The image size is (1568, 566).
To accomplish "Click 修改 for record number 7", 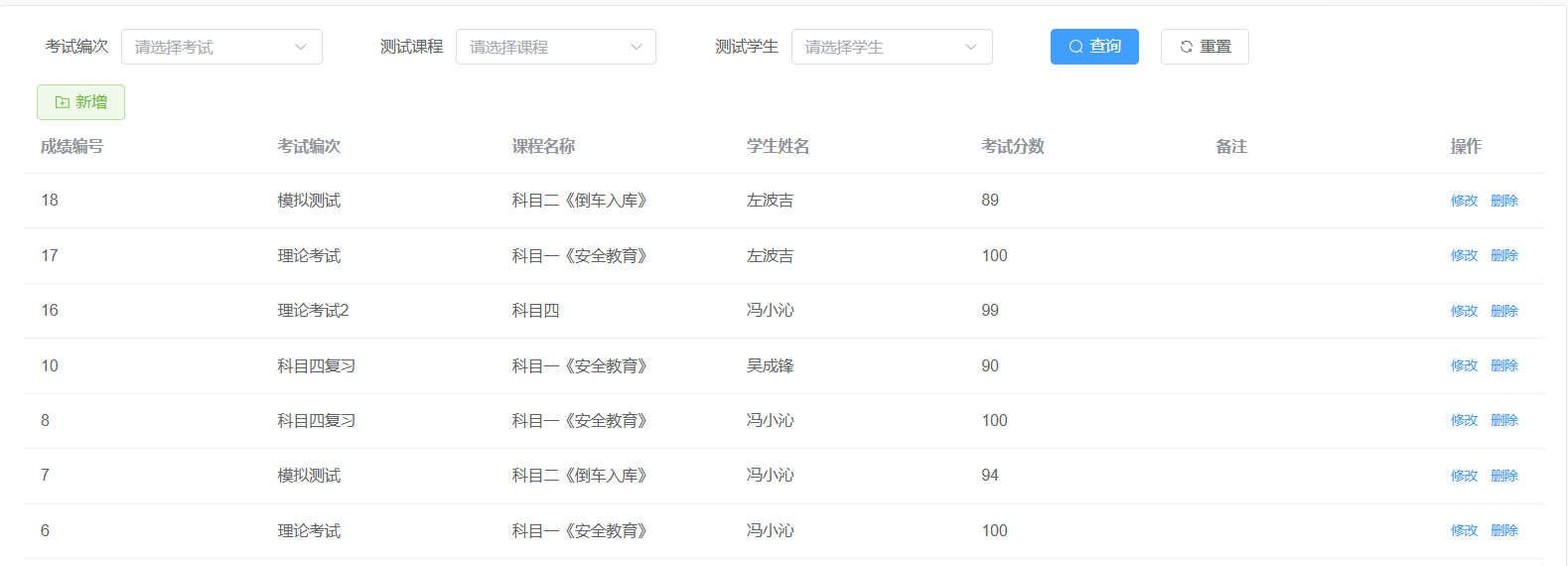I will coord(1464,476).
